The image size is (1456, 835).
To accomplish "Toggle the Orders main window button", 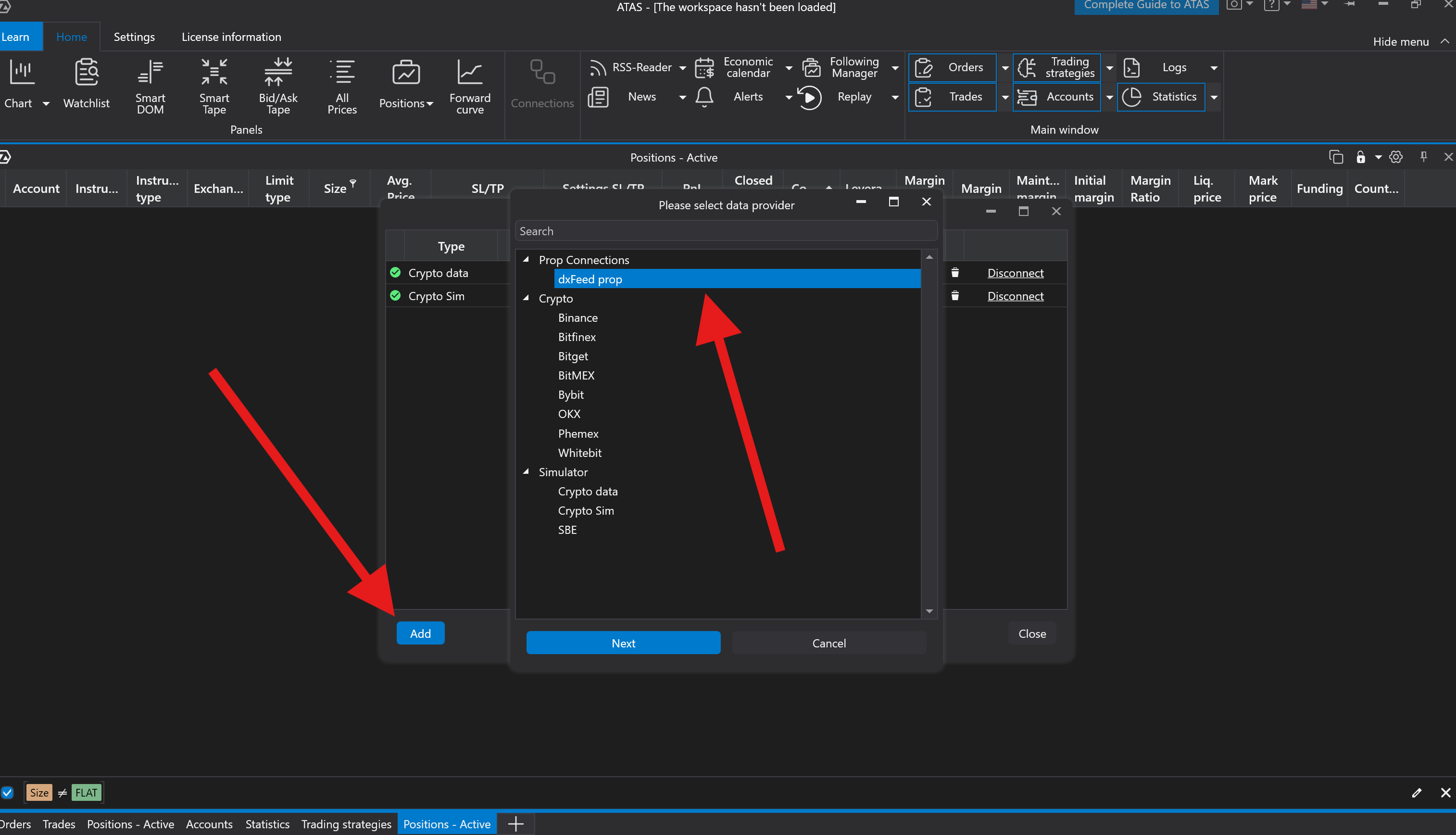I will click(952, 67).
